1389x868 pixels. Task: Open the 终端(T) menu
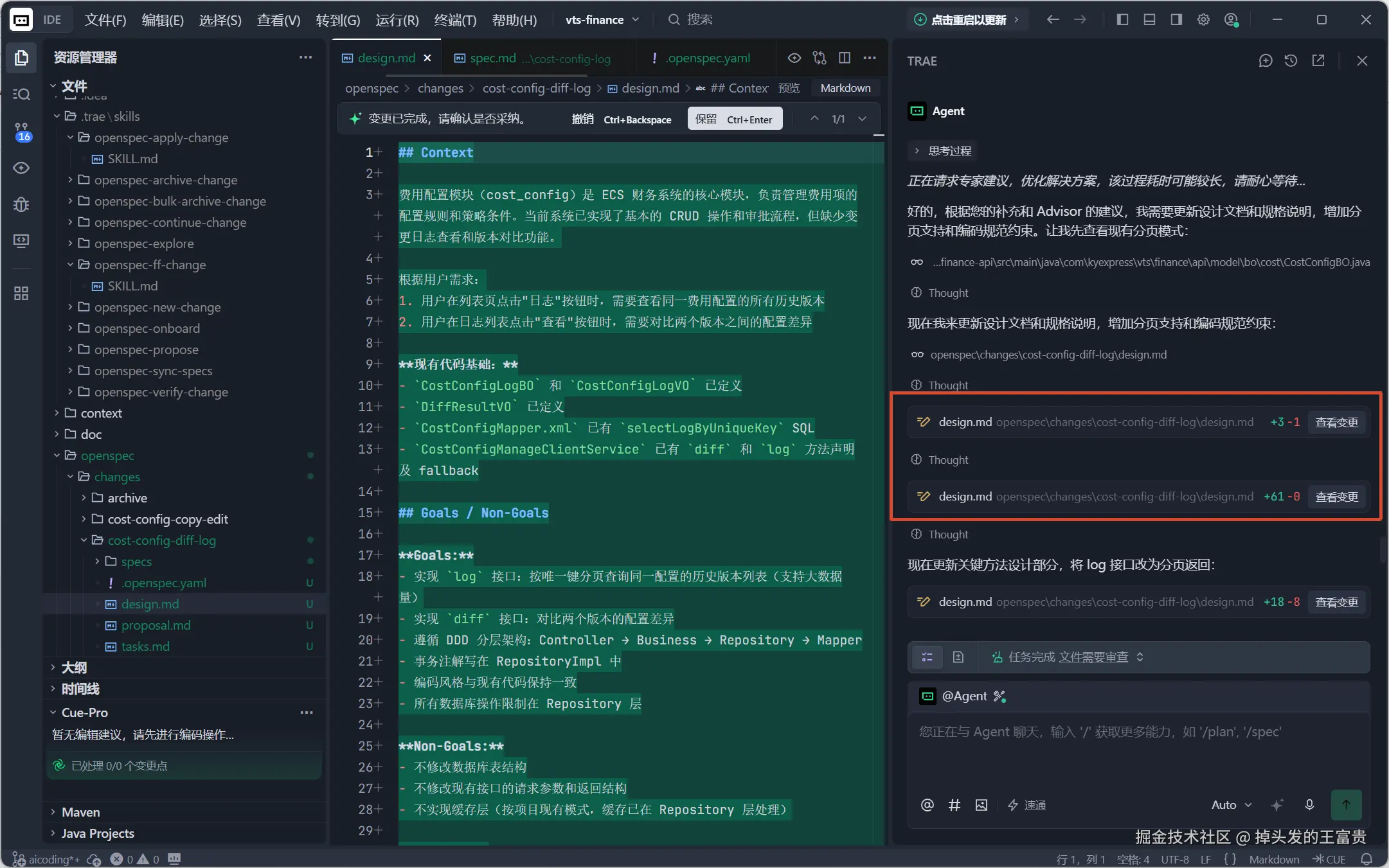(455, 20)
